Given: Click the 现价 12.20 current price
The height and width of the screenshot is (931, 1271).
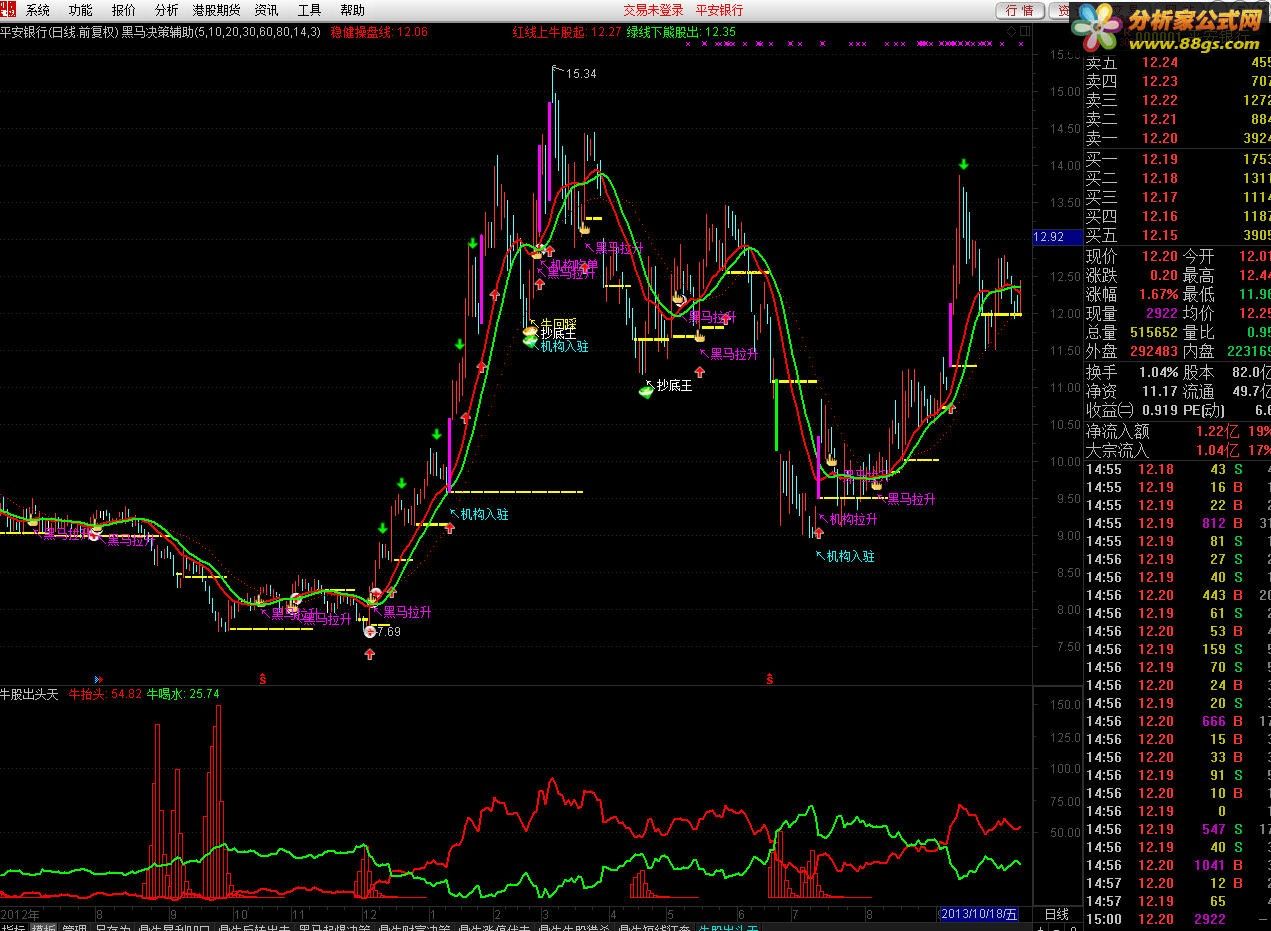Looking at the screenshot, I should tap(1132, 256).
